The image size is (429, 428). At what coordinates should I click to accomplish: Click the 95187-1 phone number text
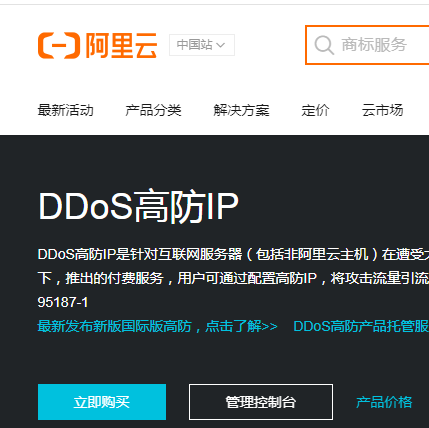(x=63, y=302)
